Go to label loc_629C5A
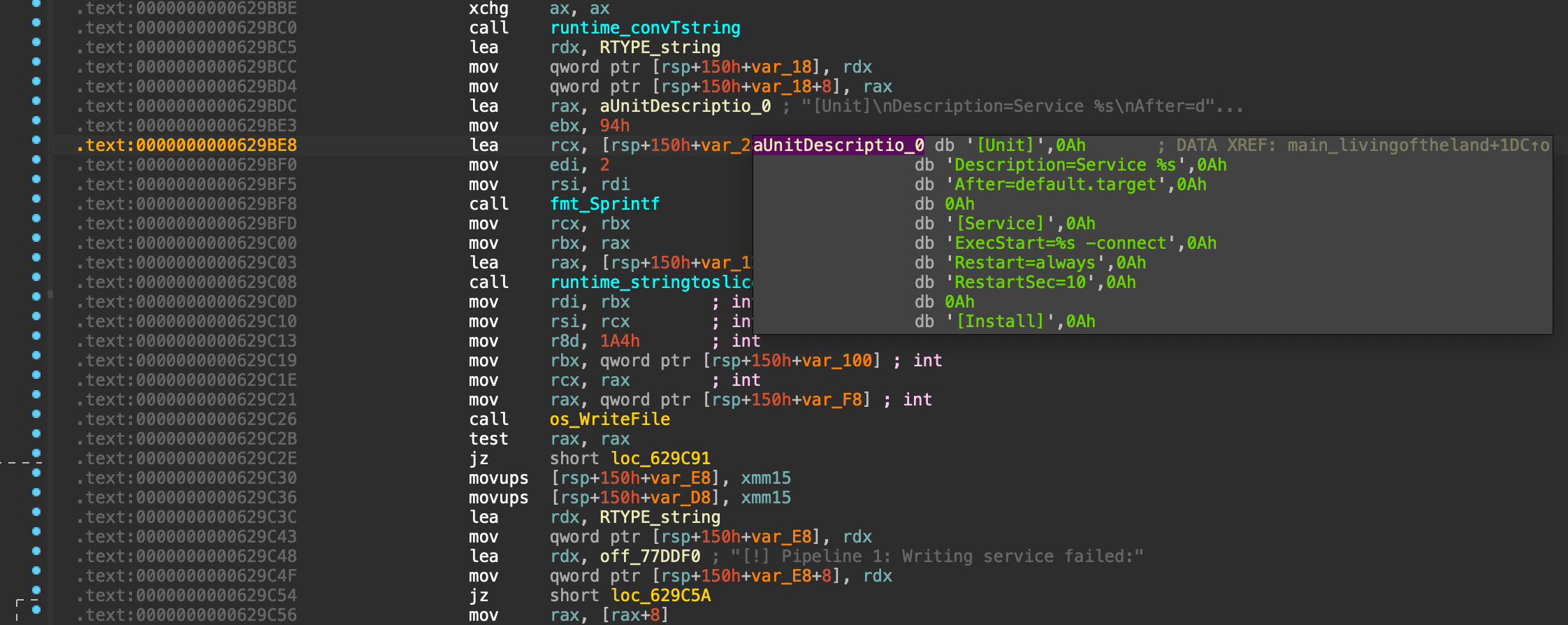Viewport: 1568px width, 625px height. 660,596
